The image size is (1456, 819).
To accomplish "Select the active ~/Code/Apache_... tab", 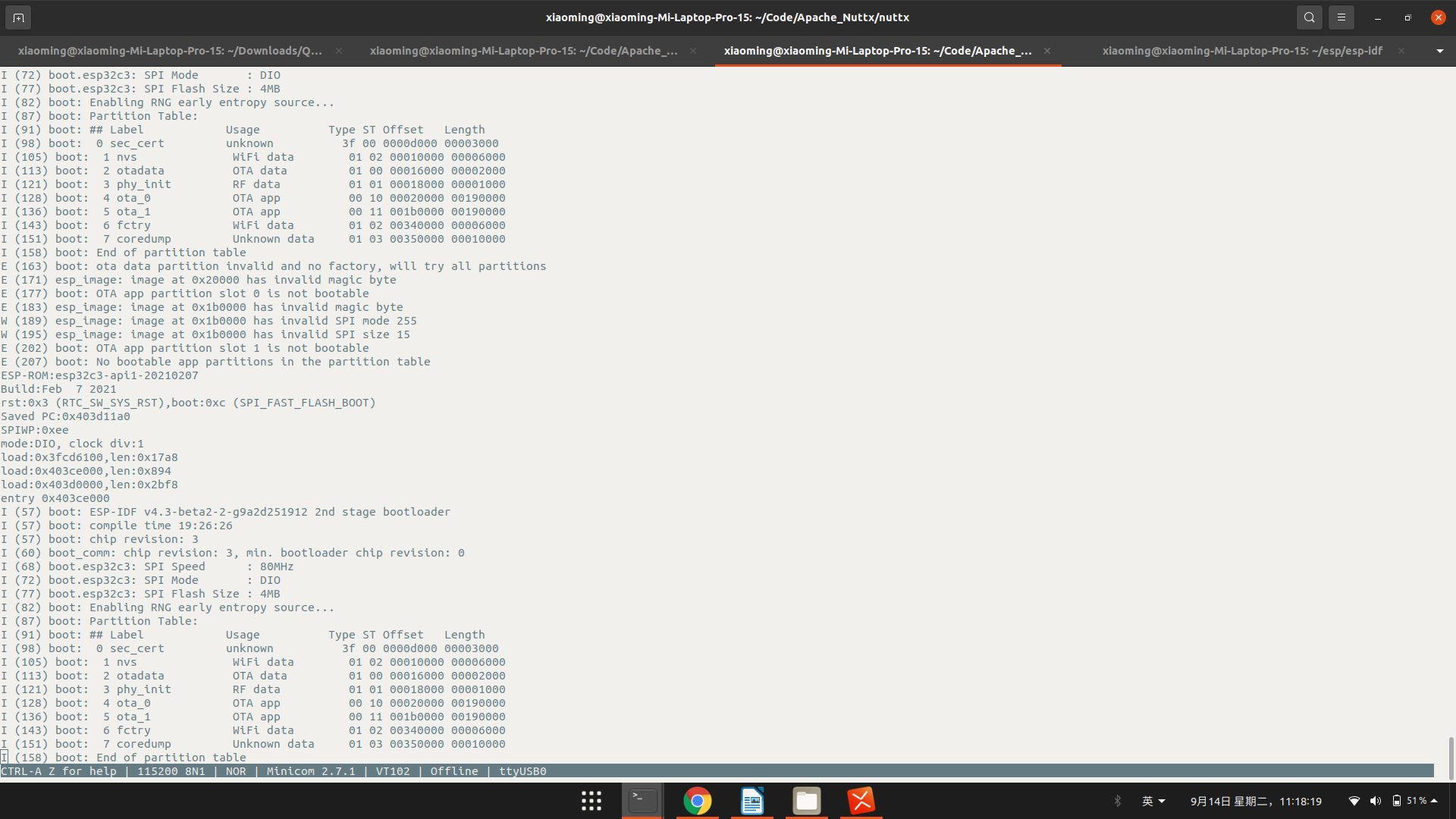I will 877,51.
